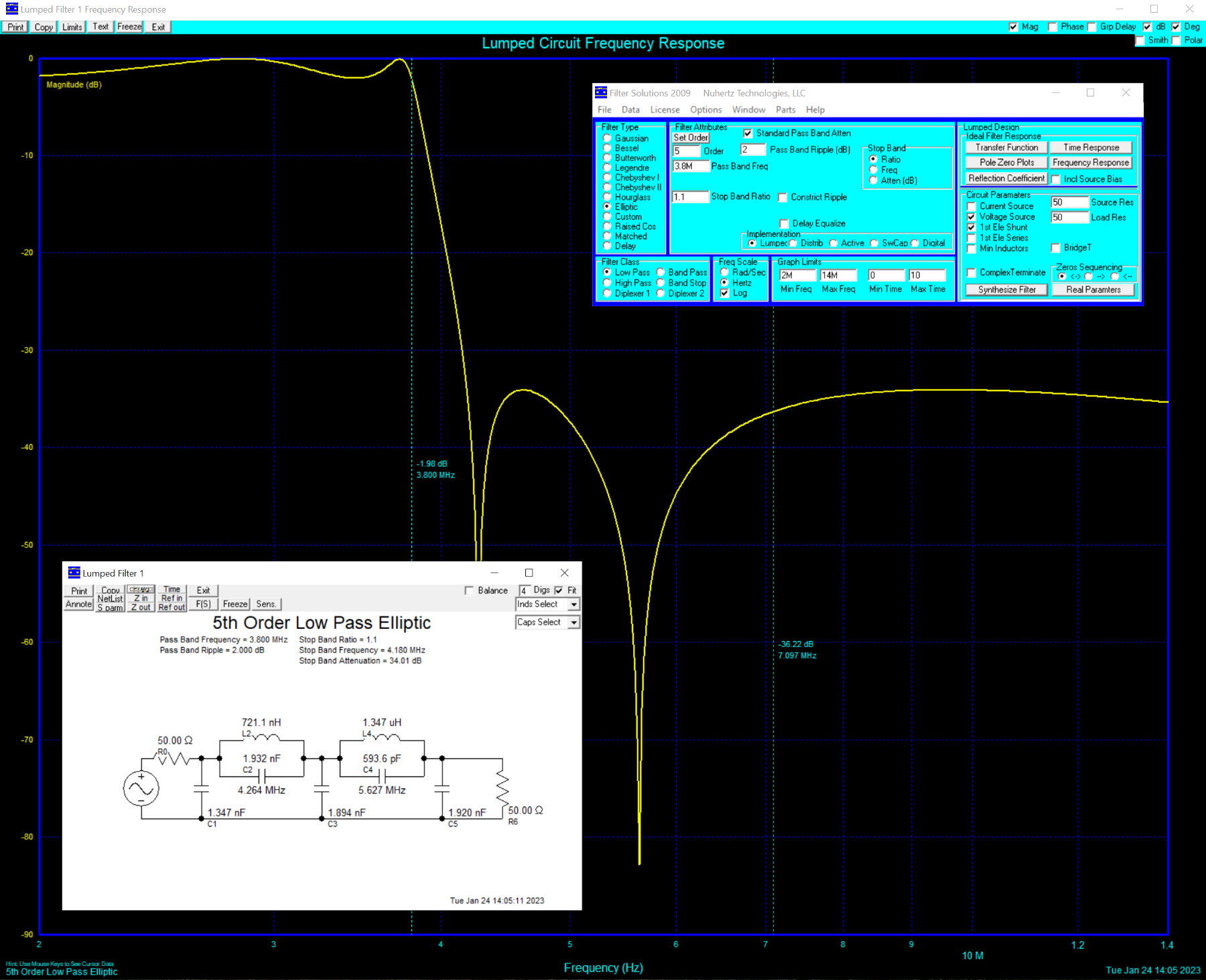
Task: Click the Lumped Filter 1 window title icon
Action: [x=74, y=573]
